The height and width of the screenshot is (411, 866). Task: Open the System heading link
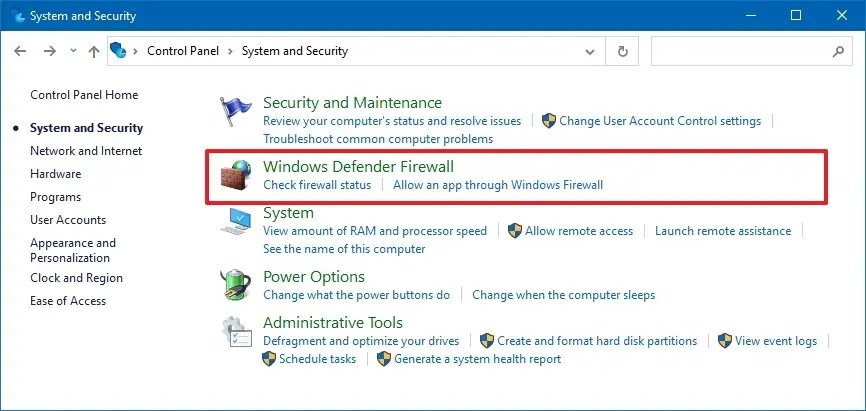tap(288, 213)
